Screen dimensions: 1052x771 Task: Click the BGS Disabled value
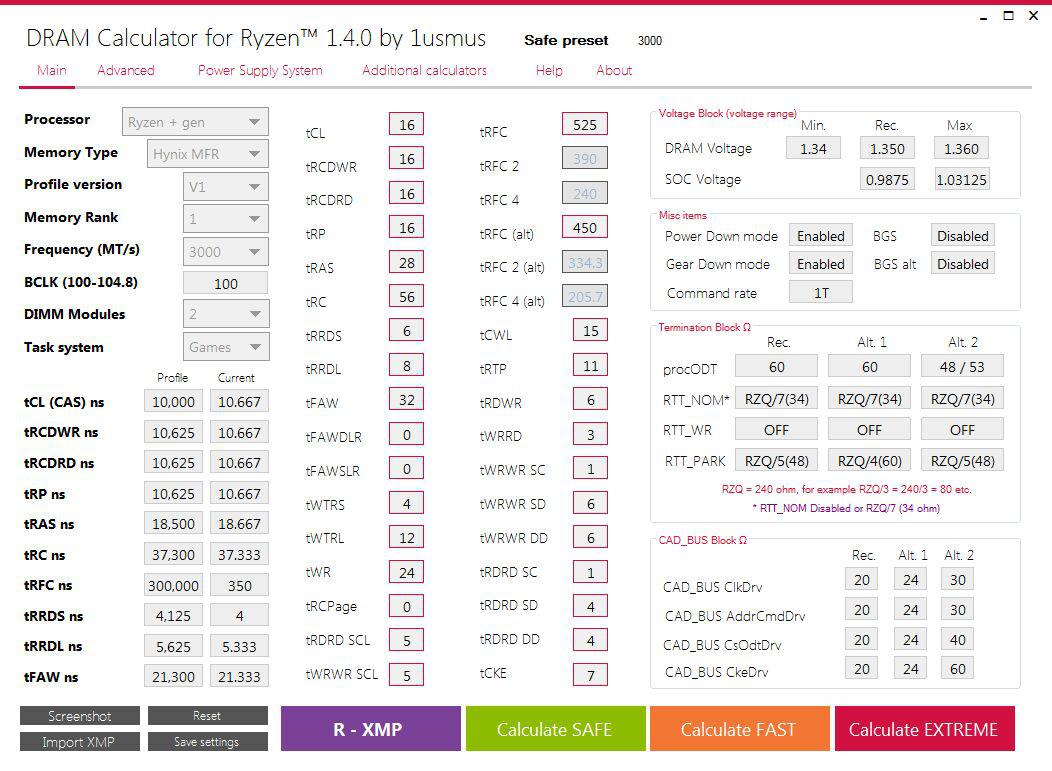(962, 236)
